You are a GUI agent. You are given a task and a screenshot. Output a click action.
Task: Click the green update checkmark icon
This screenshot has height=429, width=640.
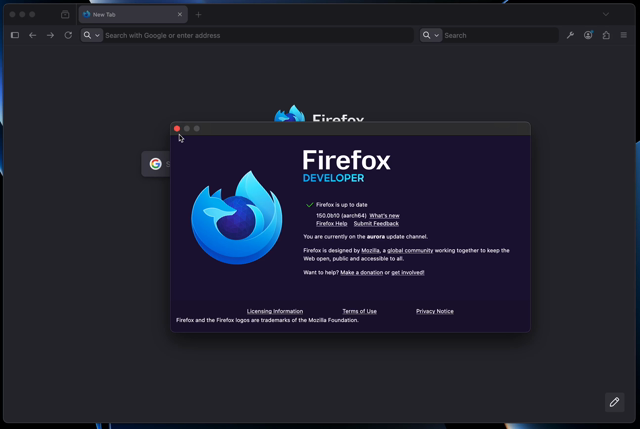309,205
